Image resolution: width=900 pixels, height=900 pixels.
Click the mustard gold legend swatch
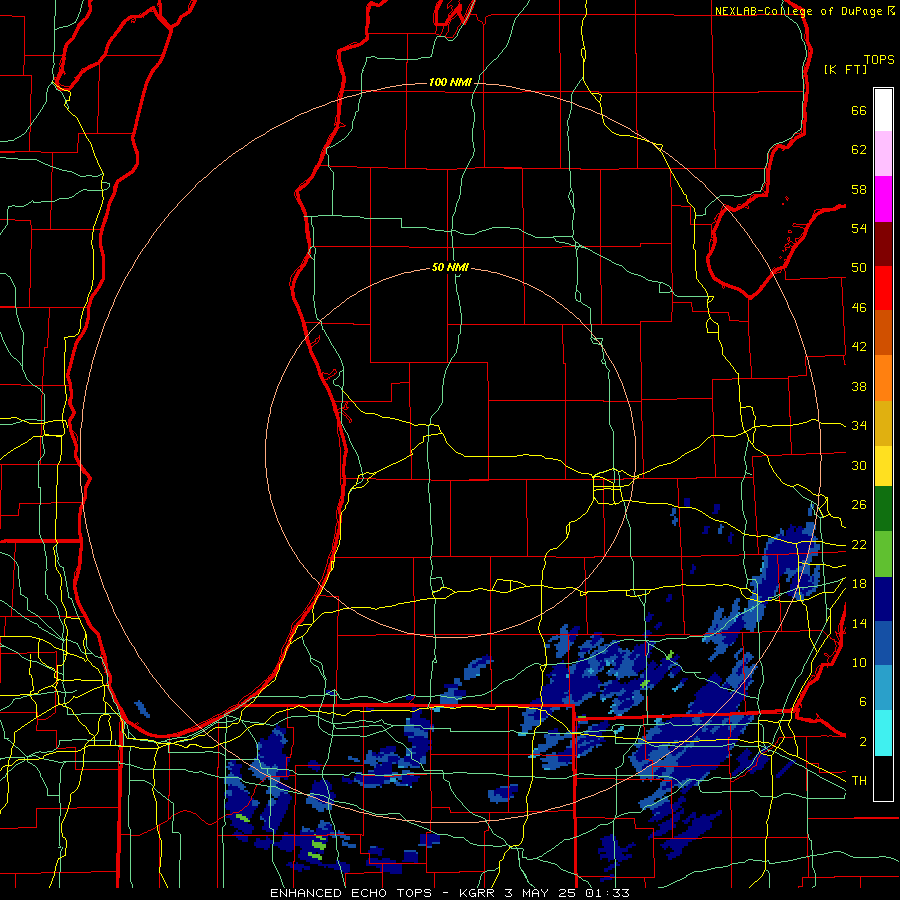tap(883, 423)
